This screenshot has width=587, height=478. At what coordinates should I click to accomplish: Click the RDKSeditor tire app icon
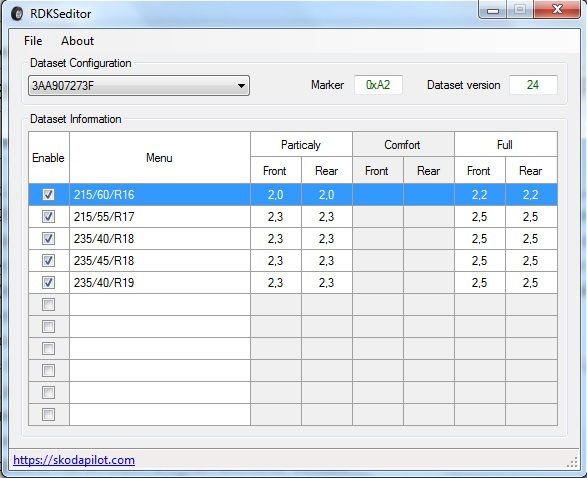[x=17, y=14]
